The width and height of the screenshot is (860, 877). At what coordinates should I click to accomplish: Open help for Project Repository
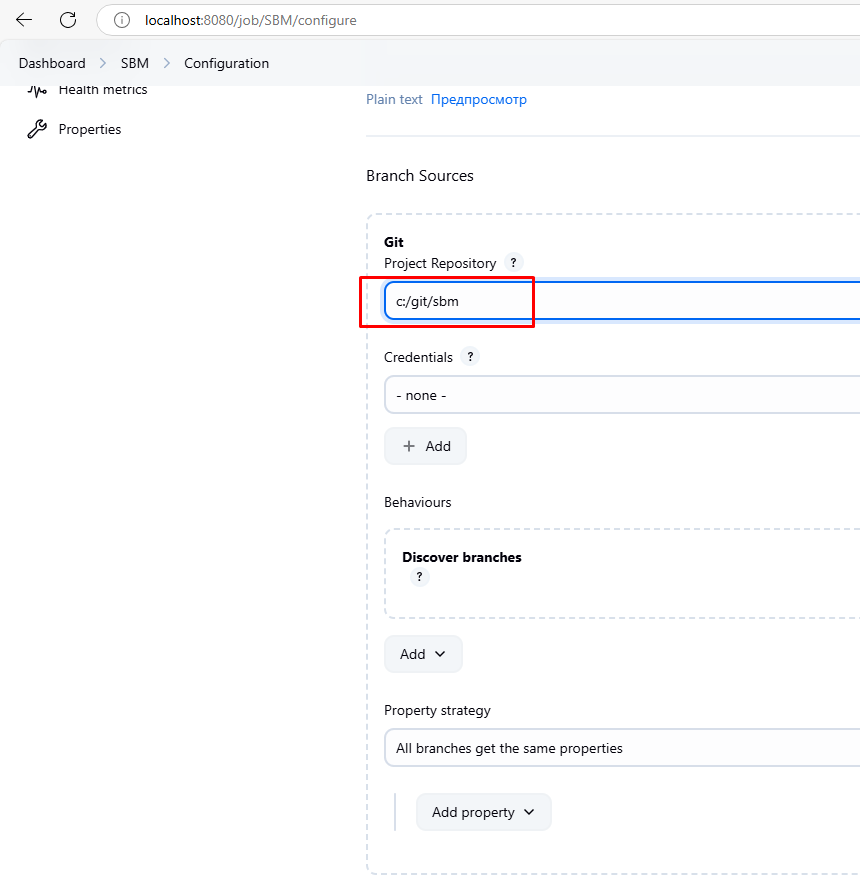tap(513, 263)
